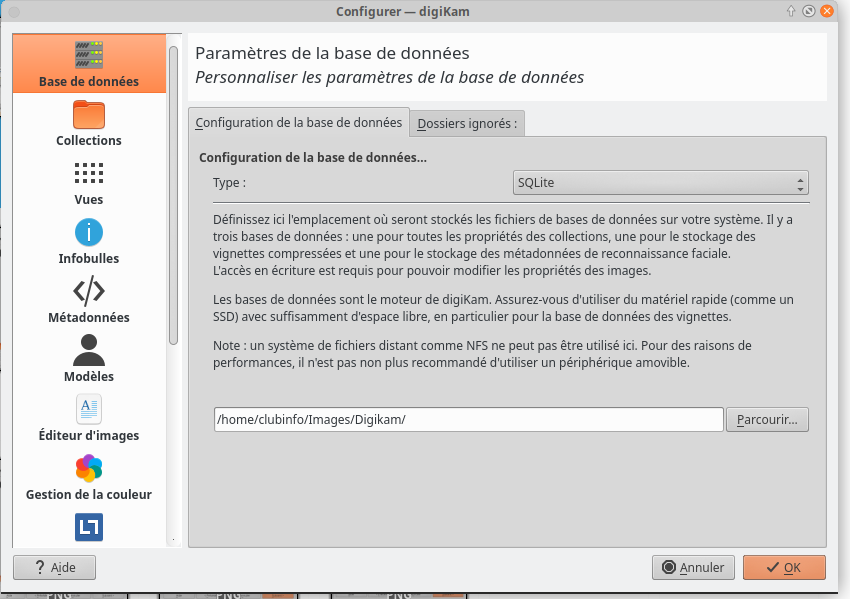Viewport: 850px width, 599px height.
Task: Click the Gestion de la couleur label
Action: pyautogui.click(x=89, y=494)
